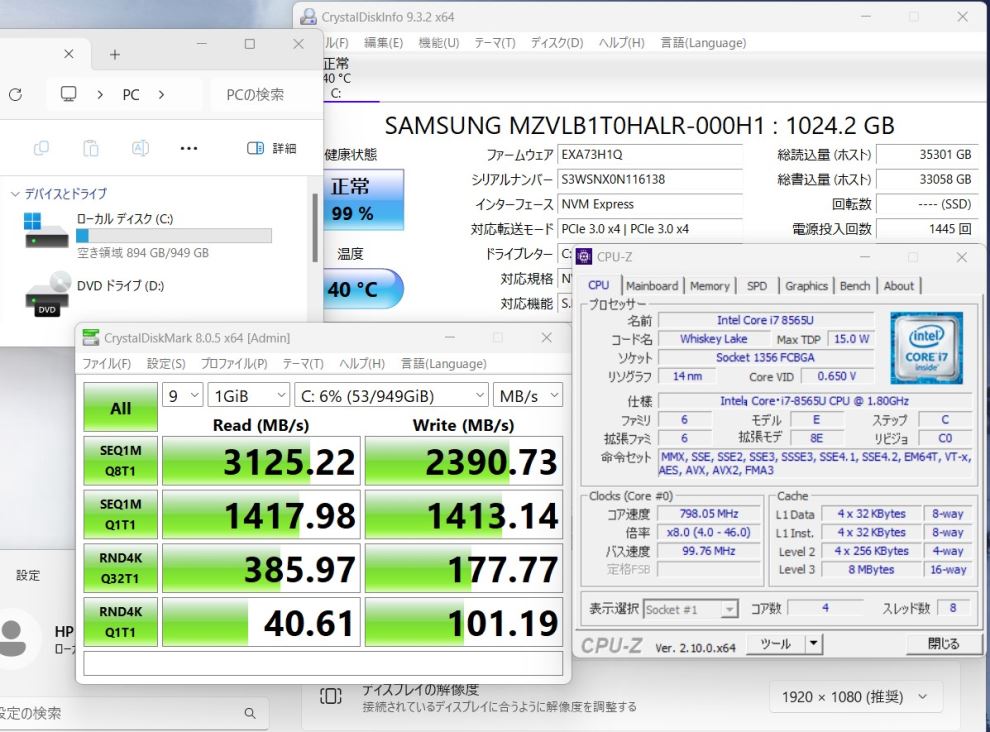Viewport: 990px width, 732px height.
Task: Switch to the SPD tab in CPU-Z
Action: tap(757, 286)
